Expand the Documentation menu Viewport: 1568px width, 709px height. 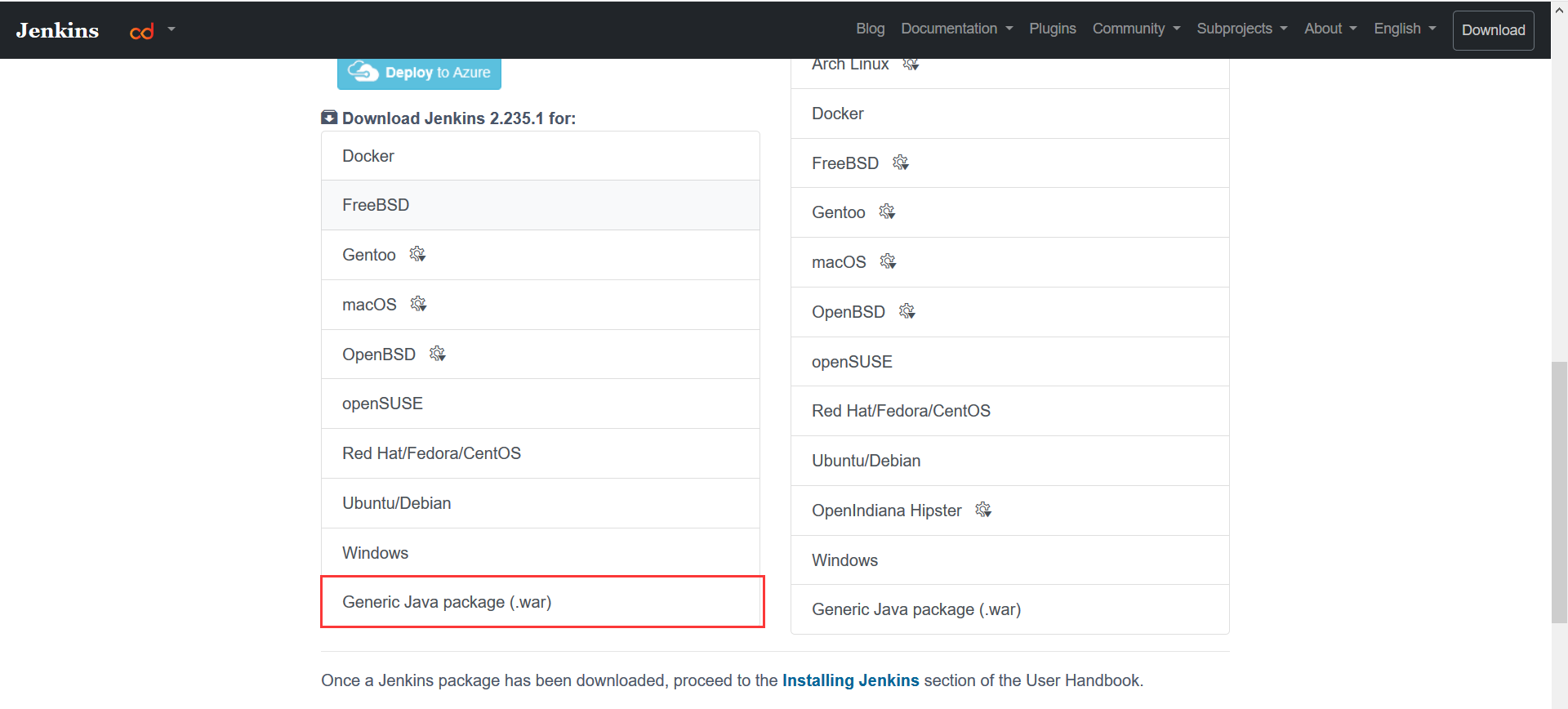(x=957, y=29)
